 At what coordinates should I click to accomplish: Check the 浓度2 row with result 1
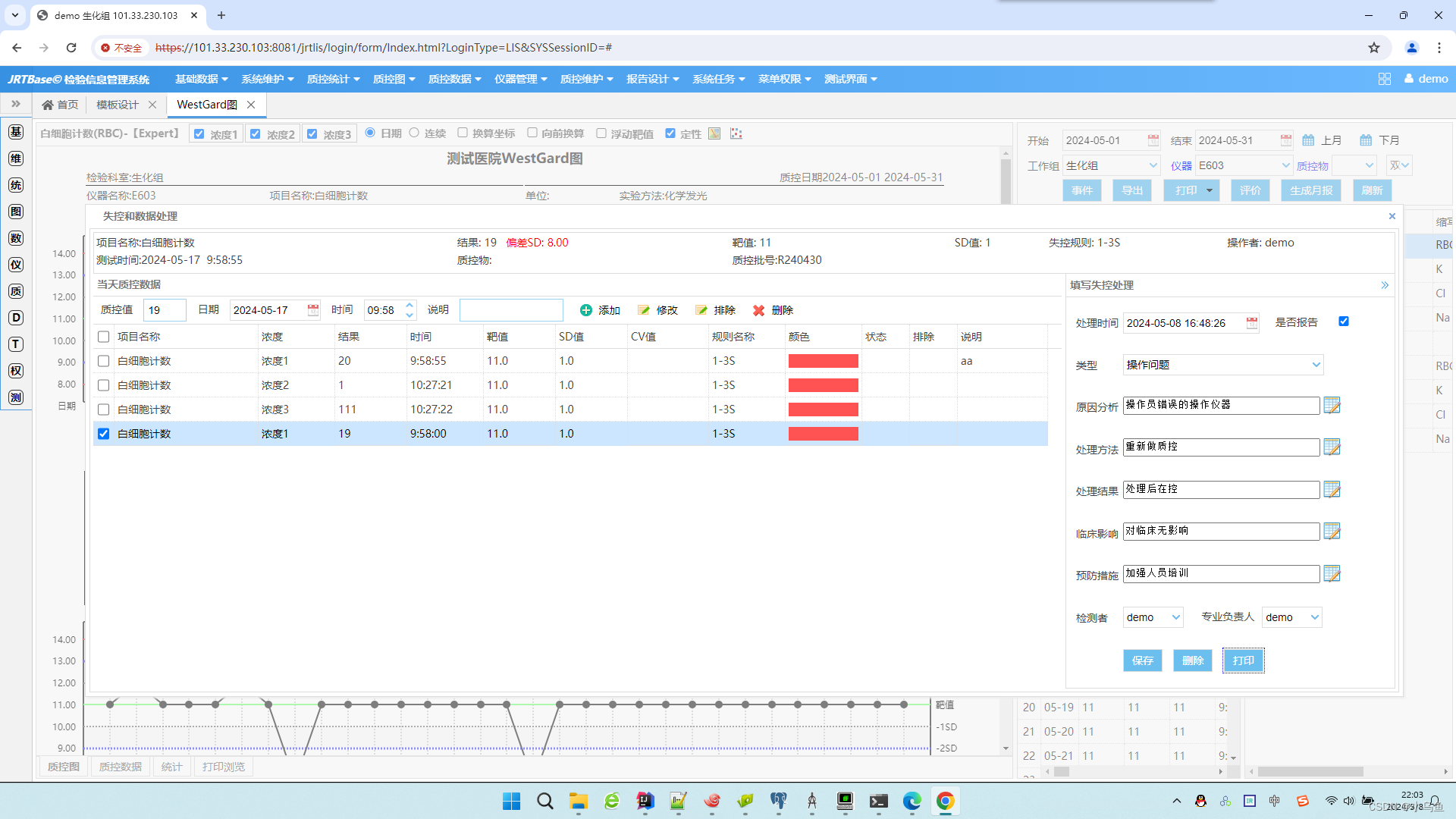pyautogui.click(x=104, y=385)
